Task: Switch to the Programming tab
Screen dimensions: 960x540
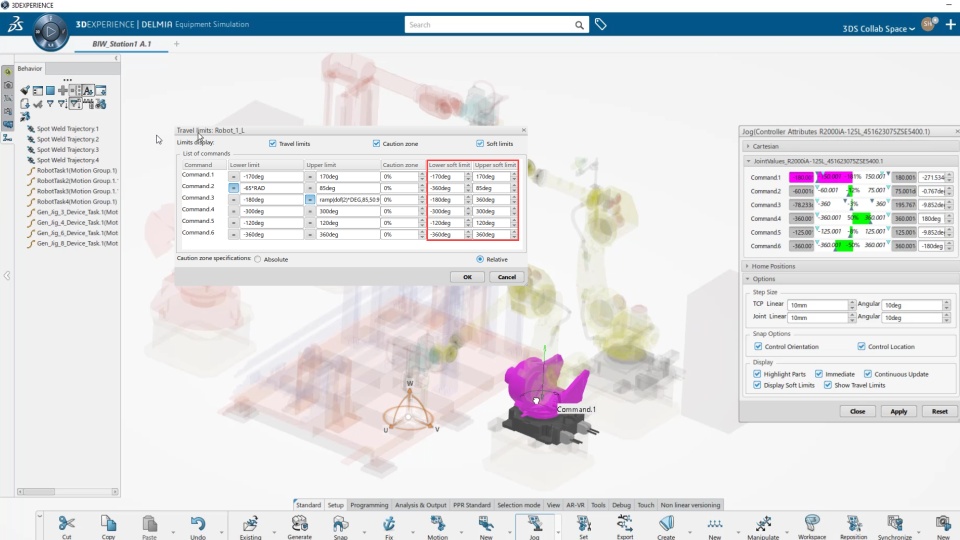Action: [369, 505]
